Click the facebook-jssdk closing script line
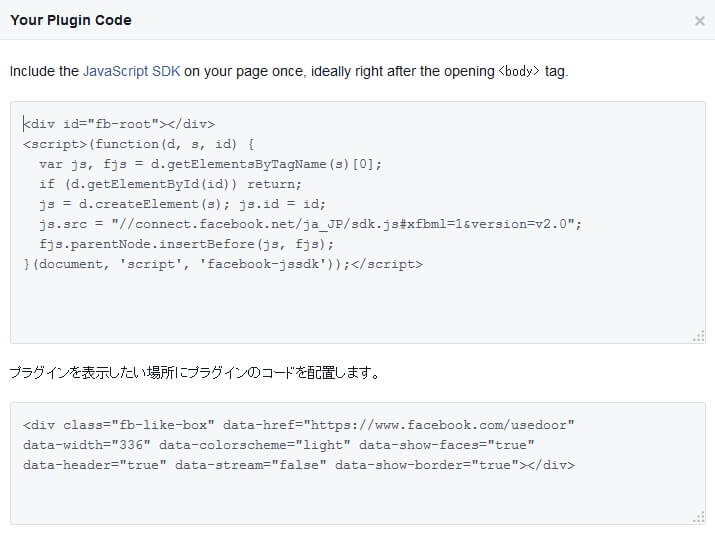This screenshot has width=715, height=534. point(223,264)
